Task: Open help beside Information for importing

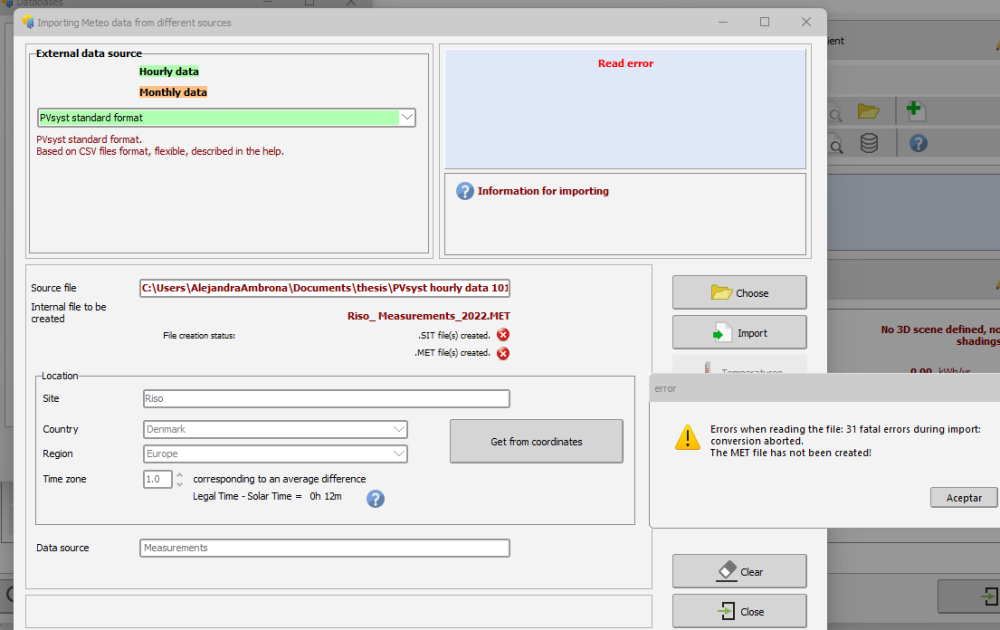Action: click(464, 191)
